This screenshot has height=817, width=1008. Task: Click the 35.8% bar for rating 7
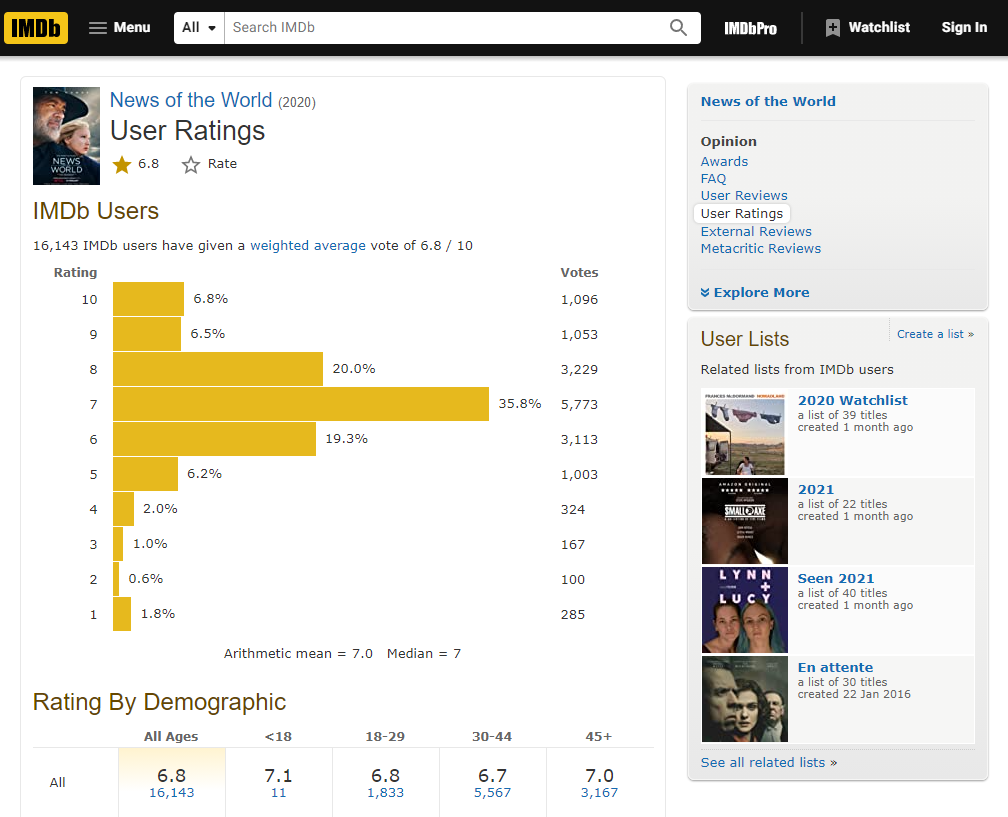point(301,404)
